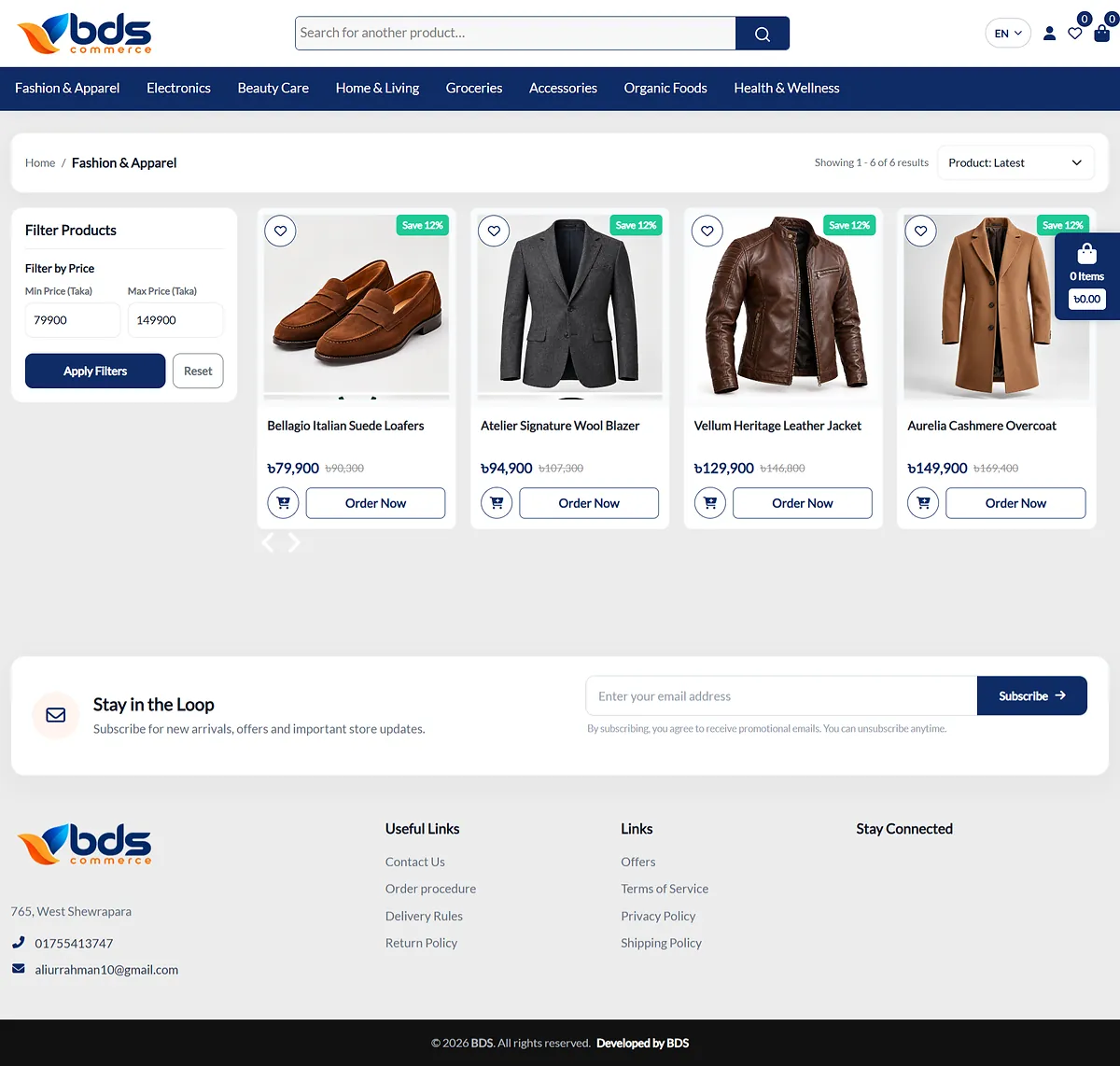1120x1066 pixels.
Task: Focus the newsletter email address field
Action: click(781, 695)
